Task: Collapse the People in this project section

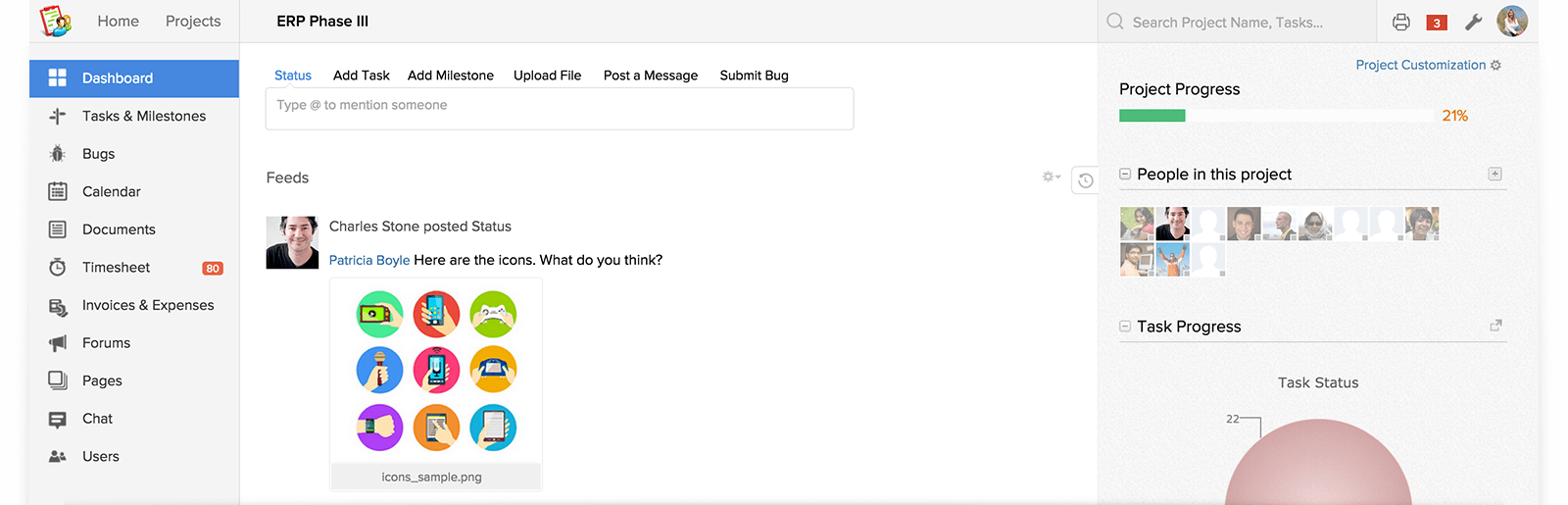Action: click(1125, 174)
